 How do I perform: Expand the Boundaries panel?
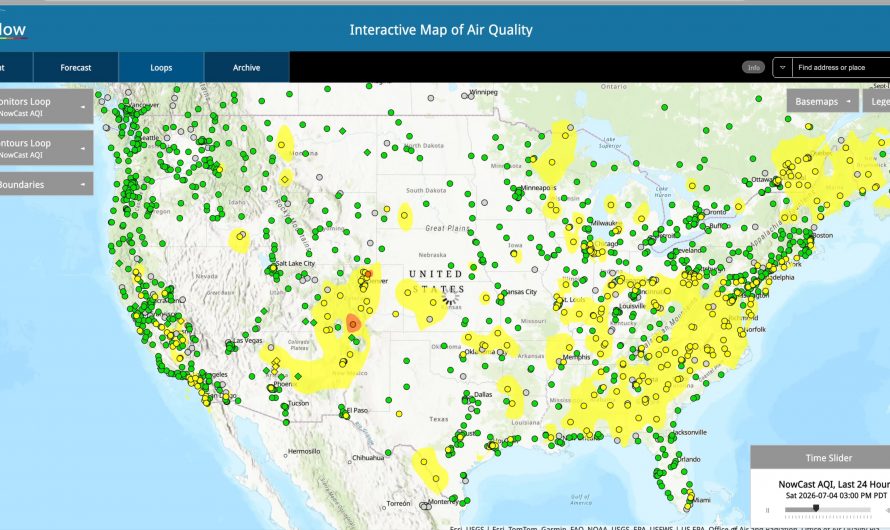[x=45, y=184]
